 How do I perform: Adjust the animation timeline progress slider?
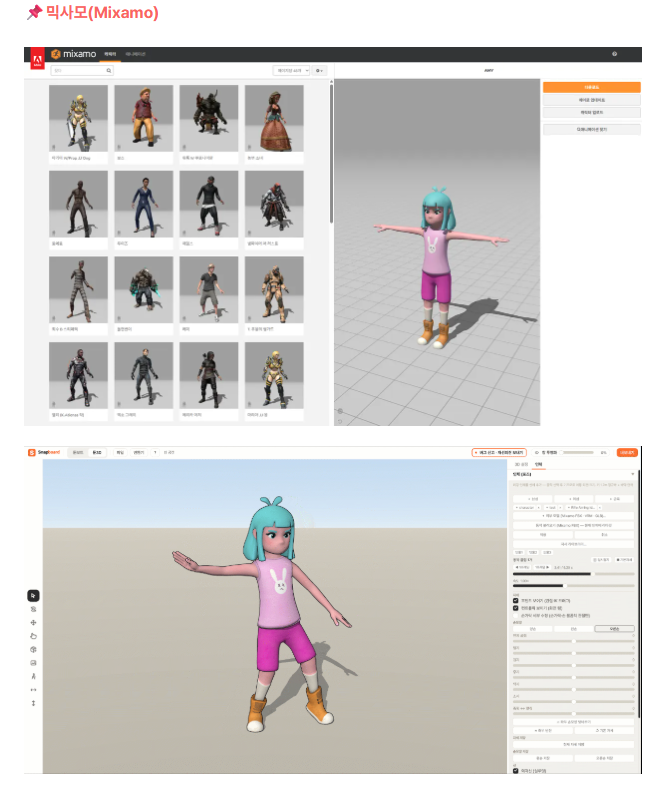point(574,574)
